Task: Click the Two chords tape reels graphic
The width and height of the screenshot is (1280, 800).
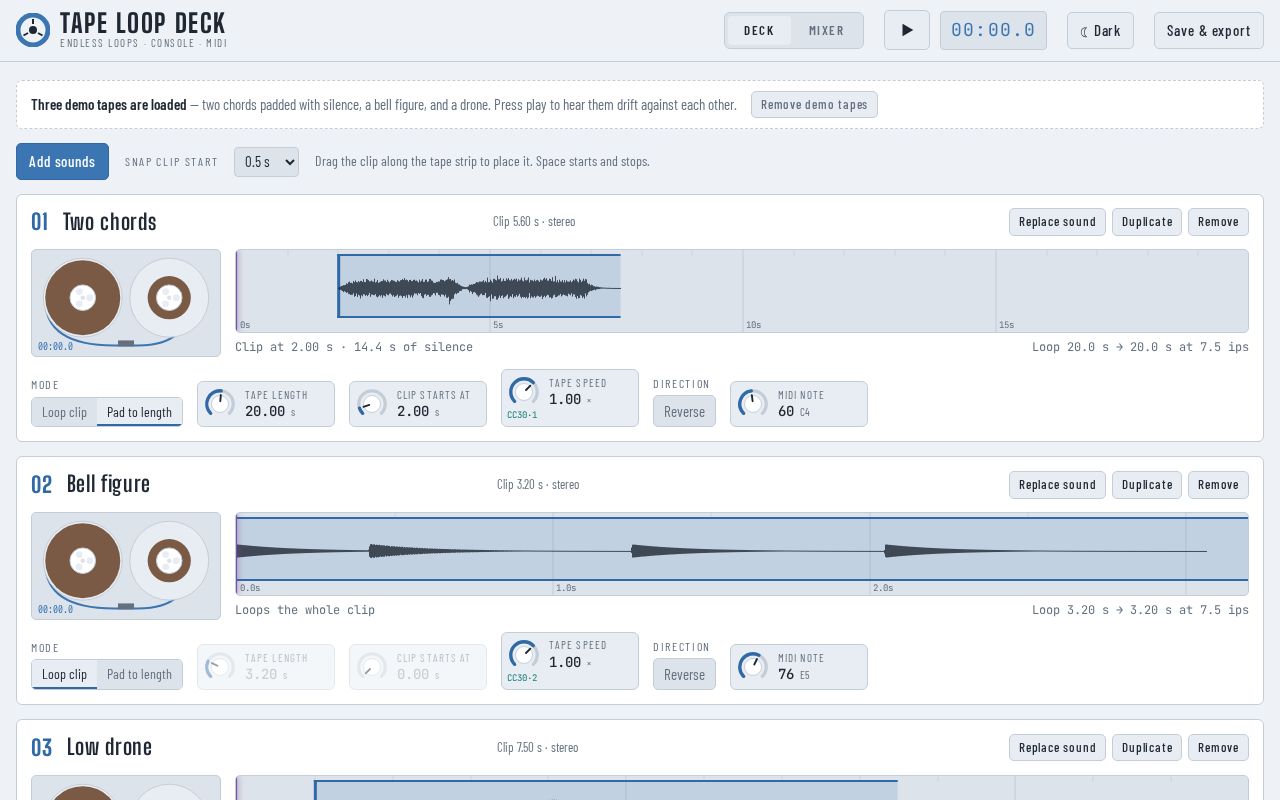Action: 126,303
